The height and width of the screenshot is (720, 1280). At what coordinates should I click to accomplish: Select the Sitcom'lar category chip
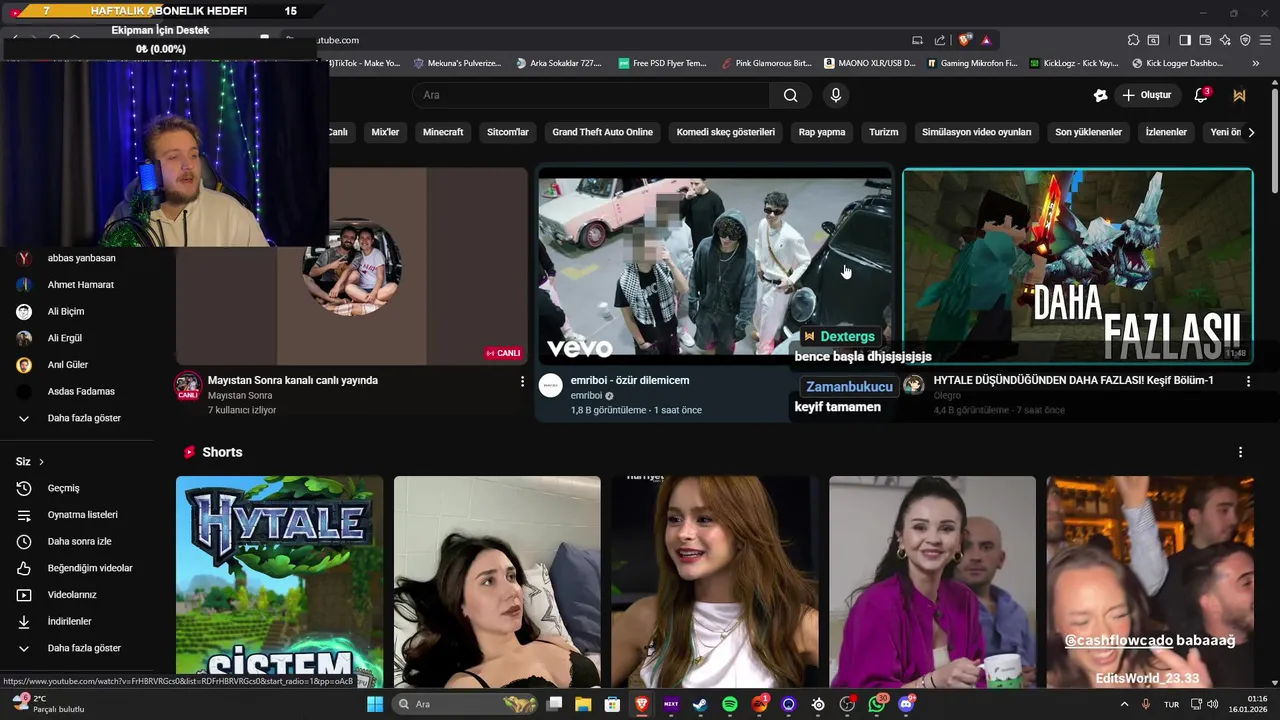[508, 132]
